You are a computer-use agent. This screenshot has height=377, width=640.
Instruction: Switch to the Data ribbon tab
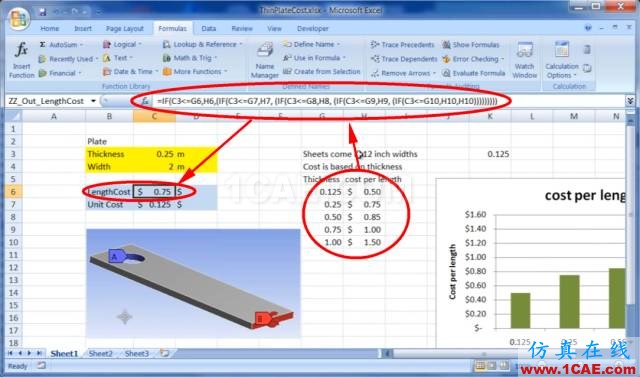coord(209,28)
